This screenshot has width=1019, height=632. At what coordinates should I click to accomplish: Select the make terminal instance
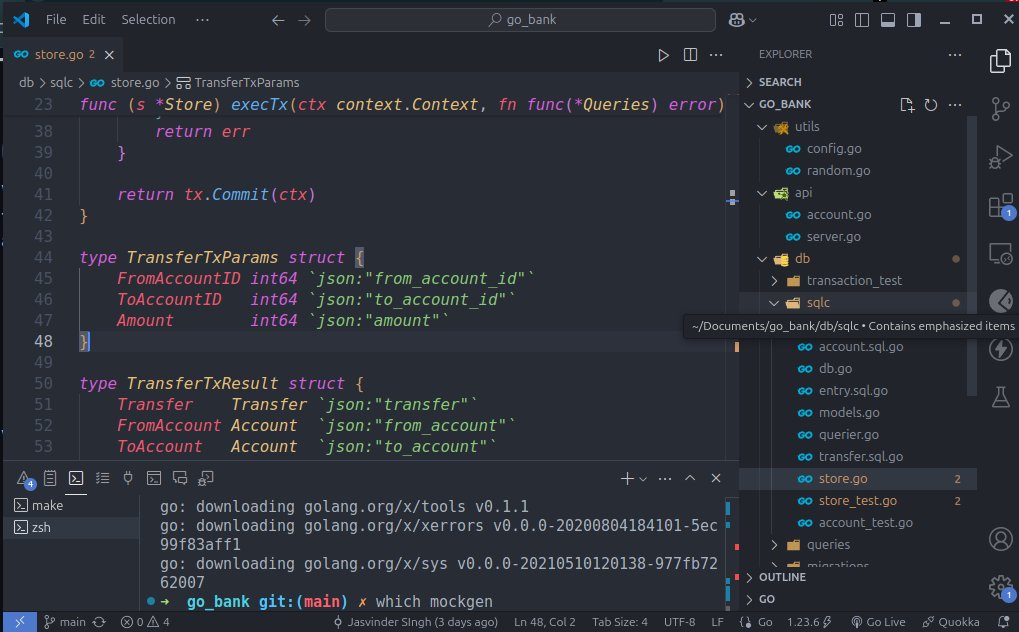click(71, 505)
